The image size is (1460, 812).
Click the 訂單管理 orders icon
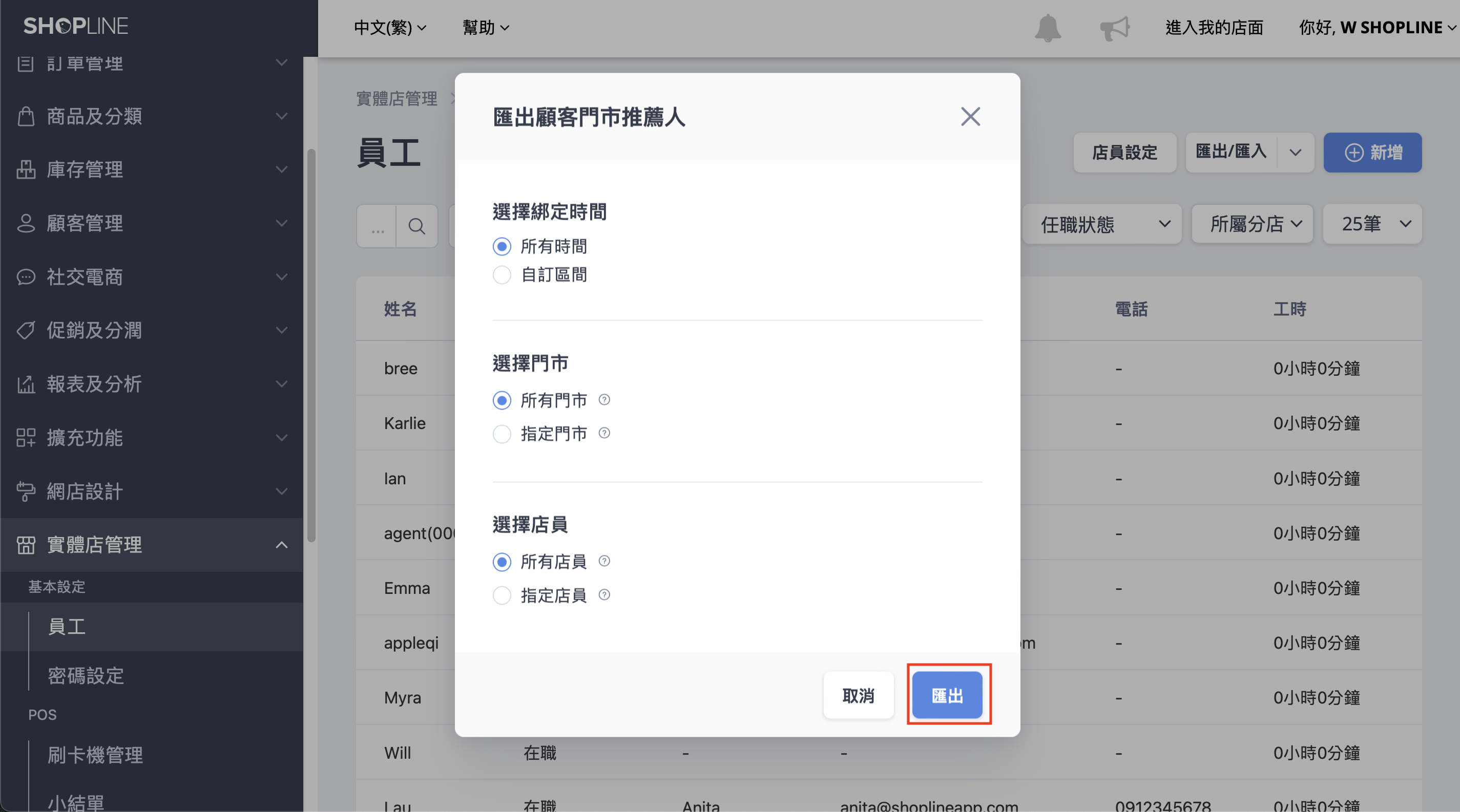[26, 63]
